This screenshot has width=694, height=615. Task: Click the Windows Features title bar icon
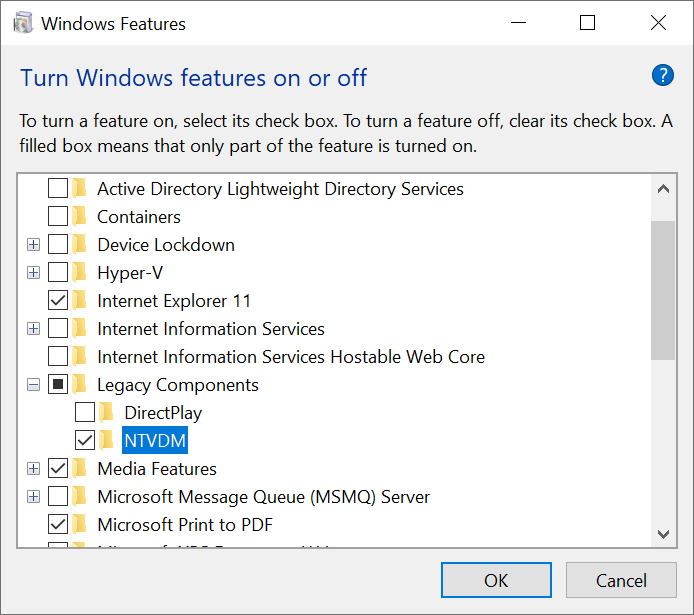pos(24,23)
